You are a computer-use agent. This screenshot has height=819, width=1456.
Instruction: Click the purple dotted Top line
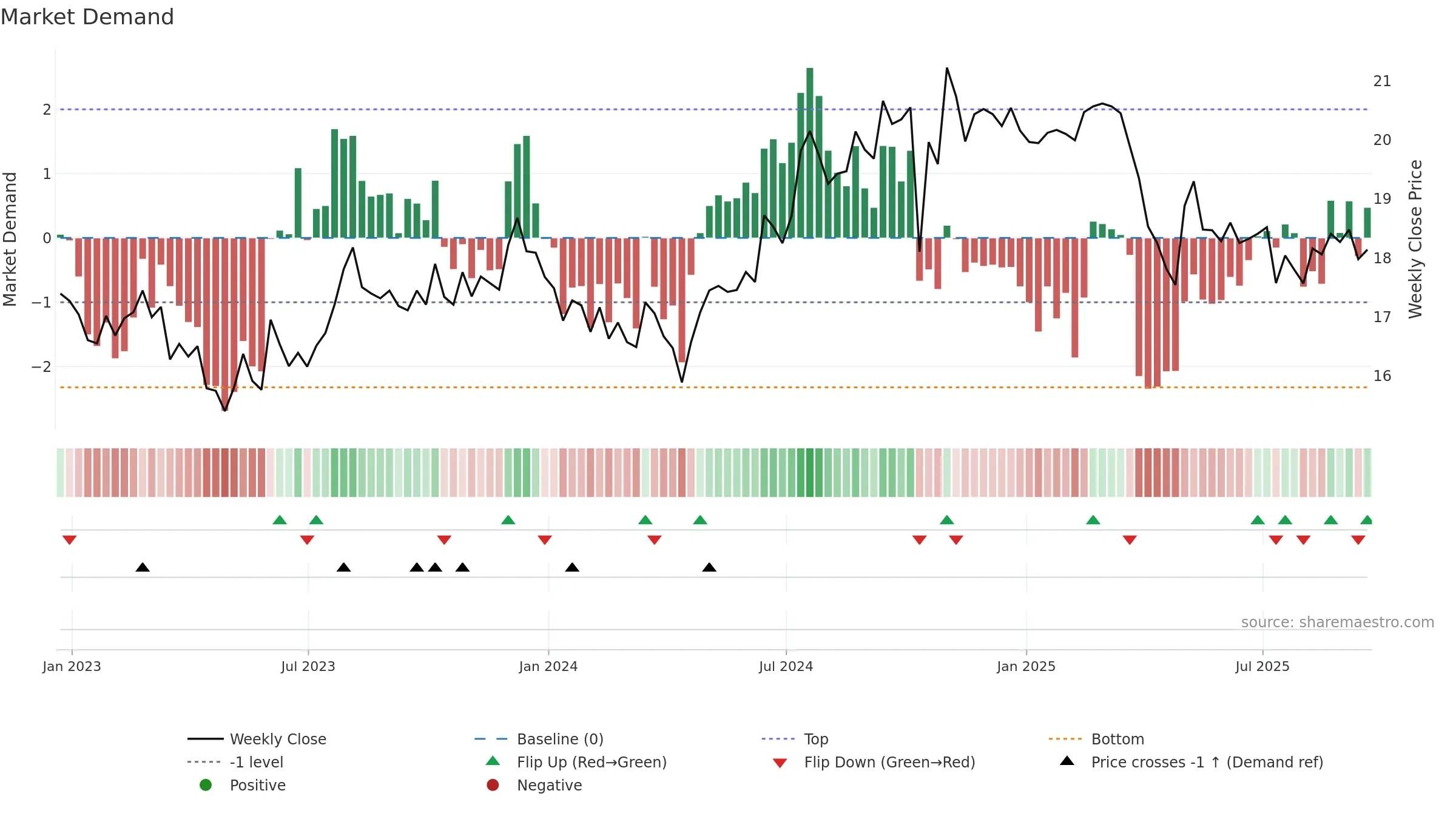pos(713,109)
